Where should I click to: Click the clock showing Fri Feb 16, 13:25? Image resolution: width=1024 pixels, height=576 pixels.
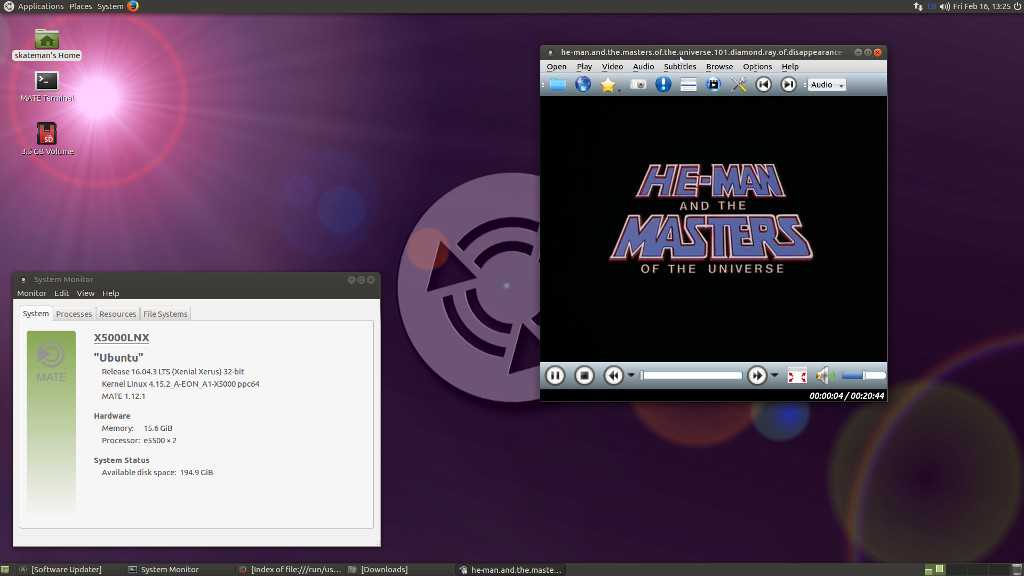(981, 7)
